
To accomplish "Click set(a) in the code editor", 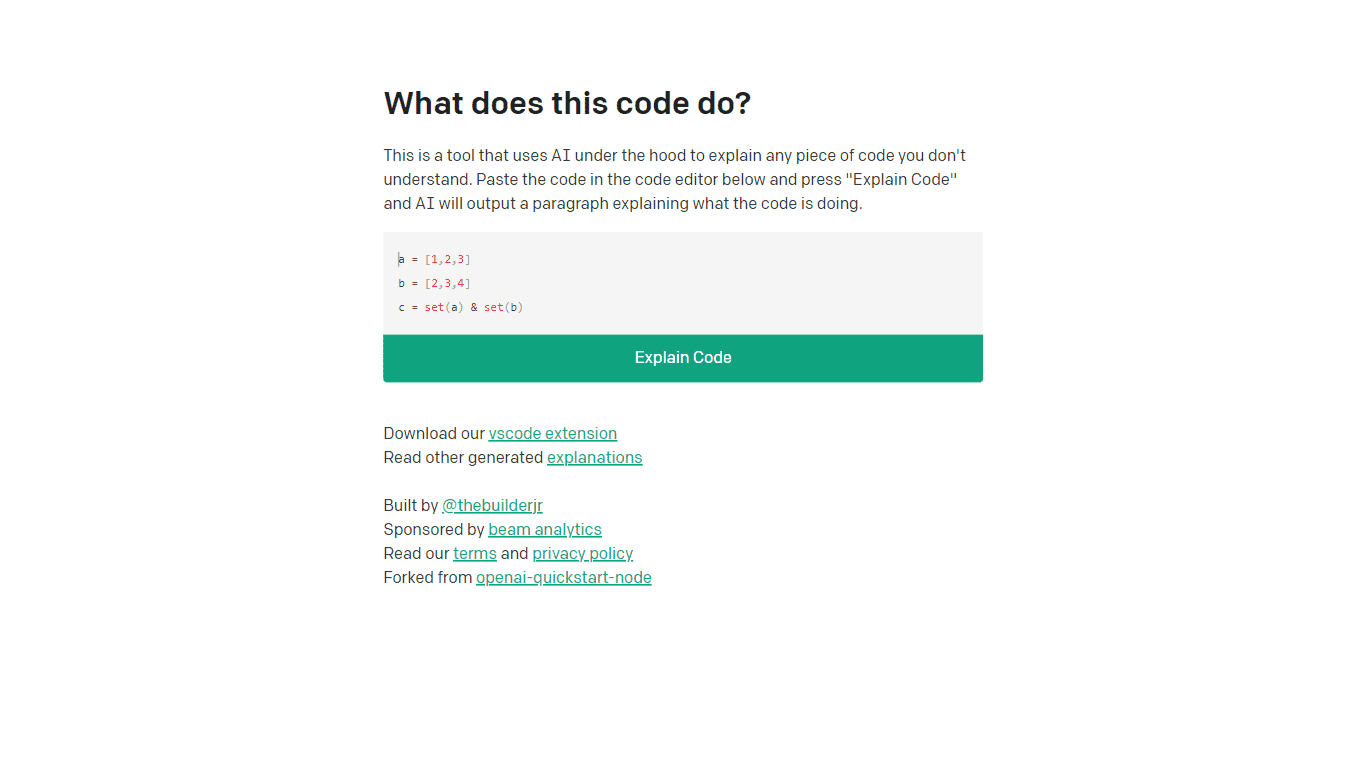I will click(x=444, y=308).
